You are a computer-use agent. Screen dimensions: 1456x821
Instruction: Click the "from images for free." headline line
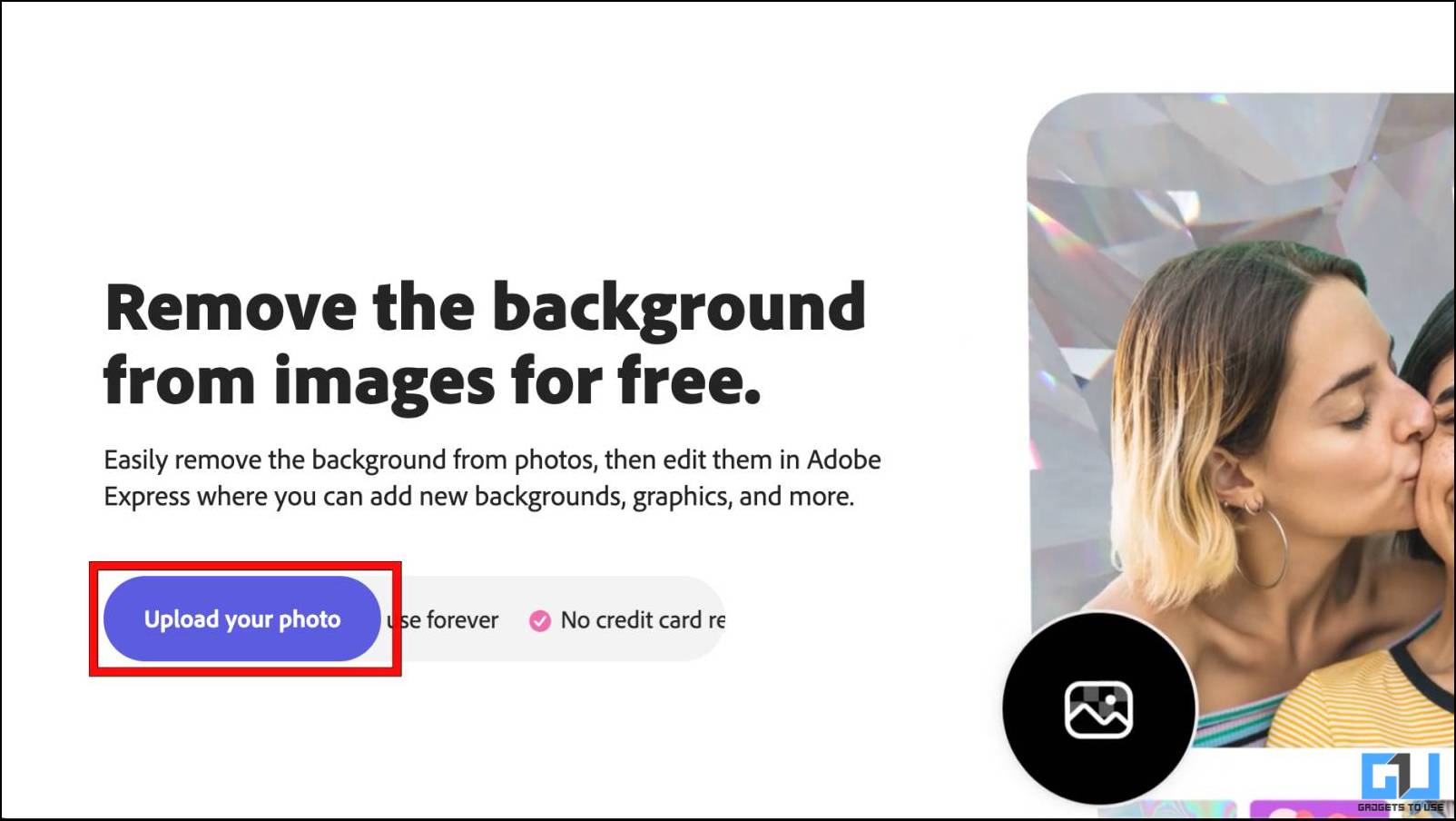(433, 380)
